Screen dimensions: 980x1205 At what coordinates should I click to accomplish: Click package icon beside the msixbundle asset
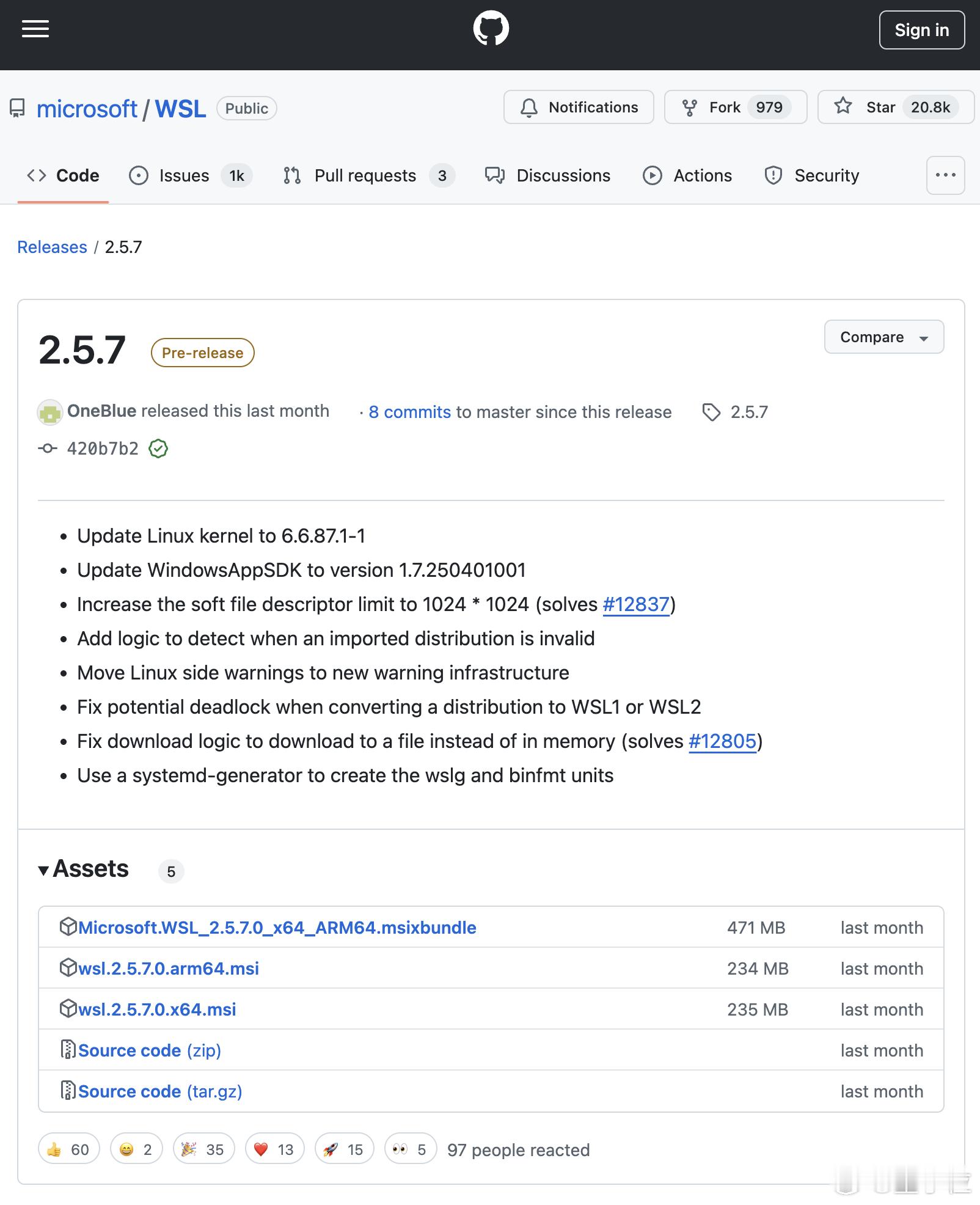pyautogui.click(x=68, y=926)
